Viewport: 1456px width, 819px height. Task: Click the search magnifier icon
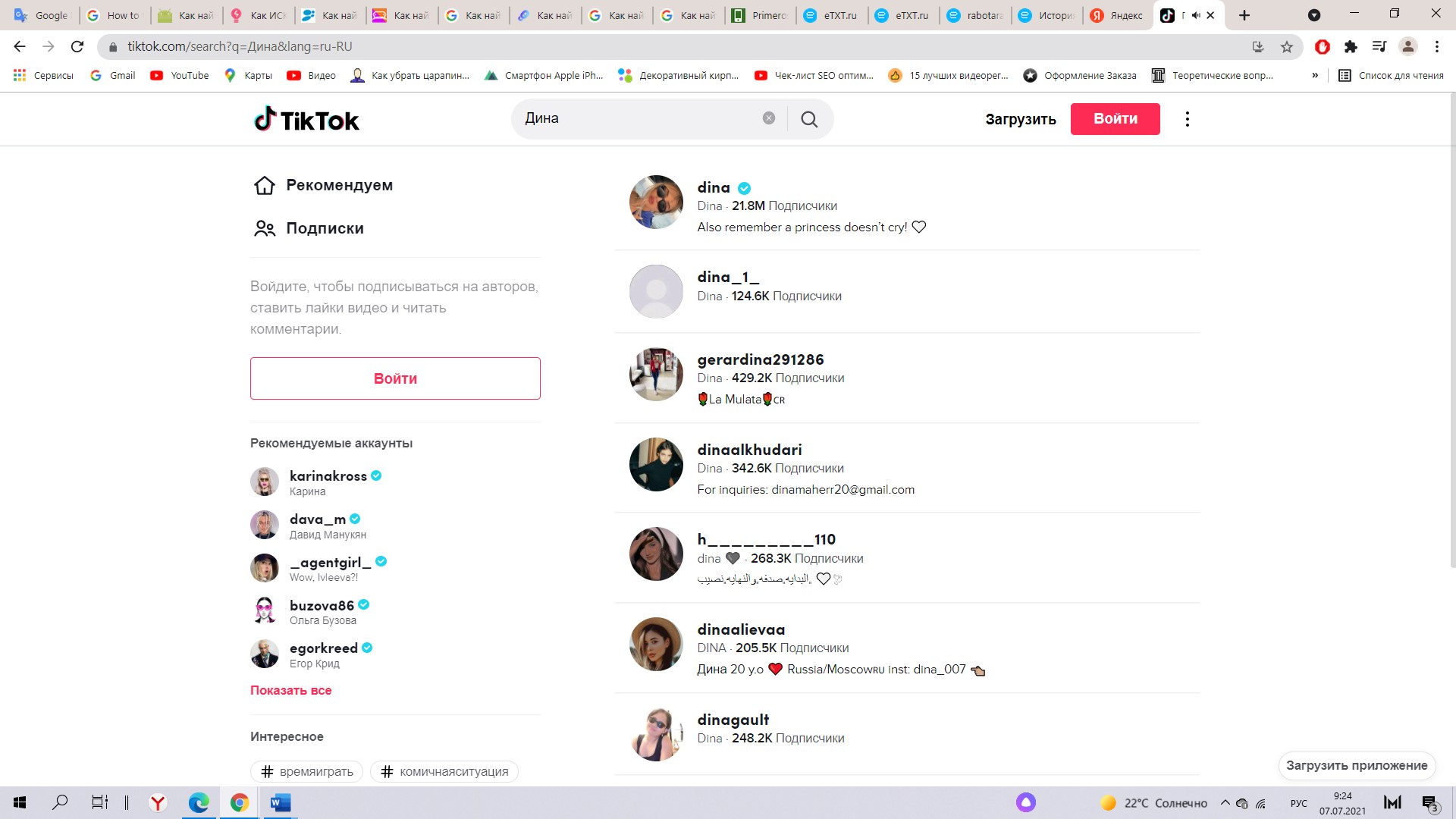[x=810, y=118]
